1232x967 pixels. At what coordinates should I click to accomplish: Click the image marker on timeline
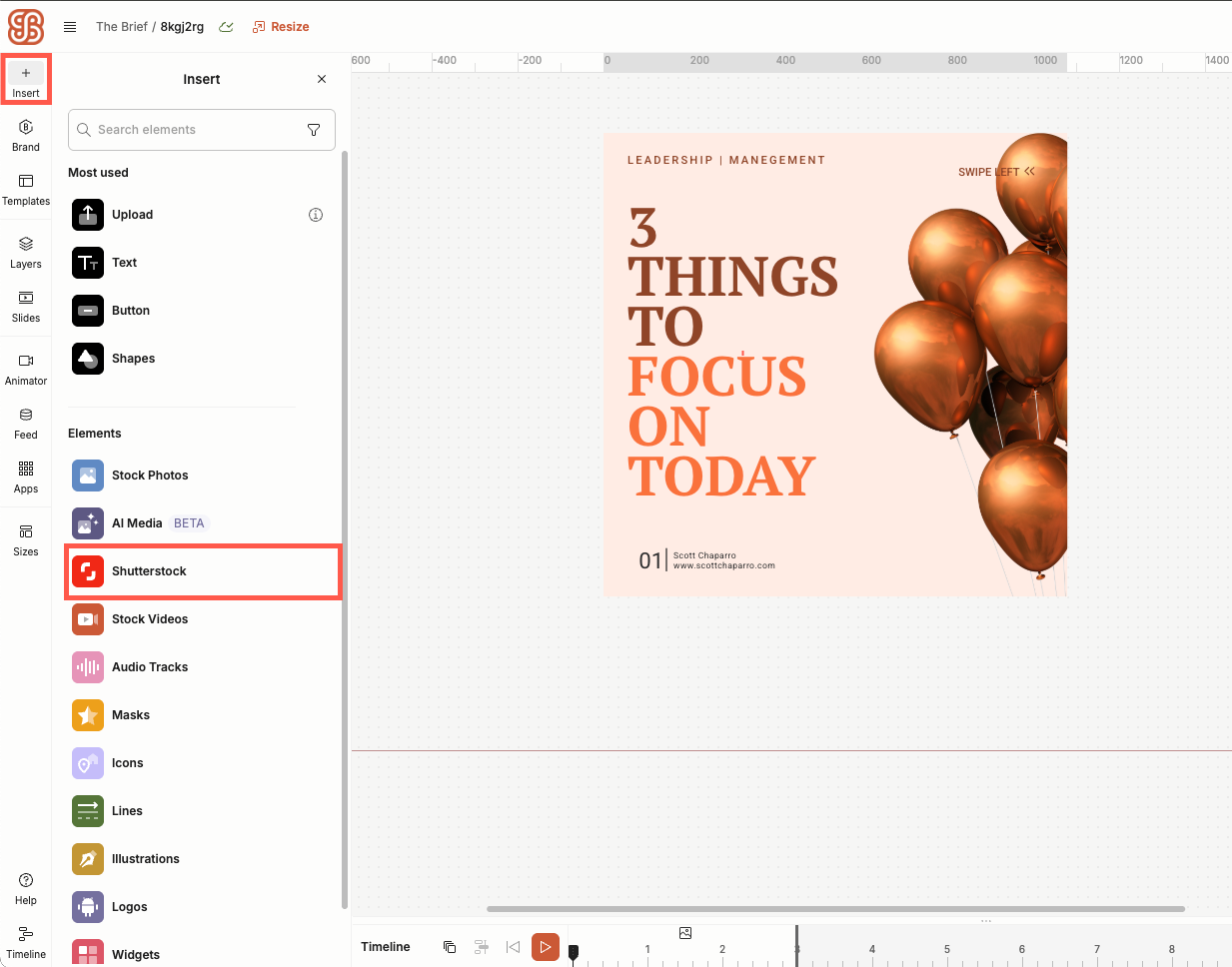click(x=685, y=933)
